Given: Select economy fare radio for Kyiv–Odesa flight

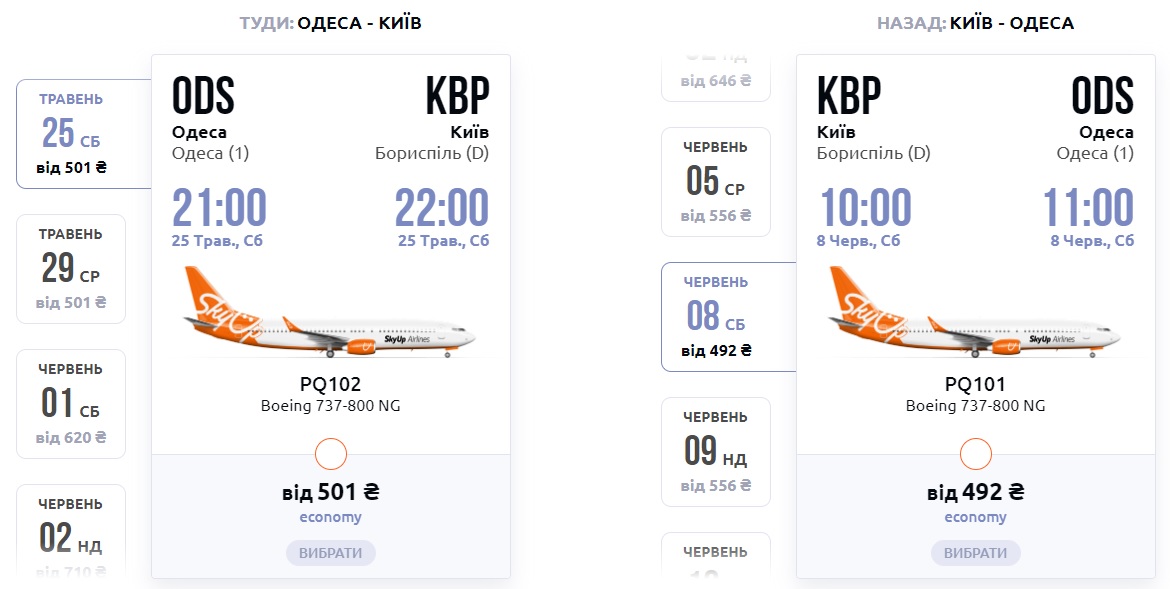Looking at the screenshot, I should tap(976, 454).
